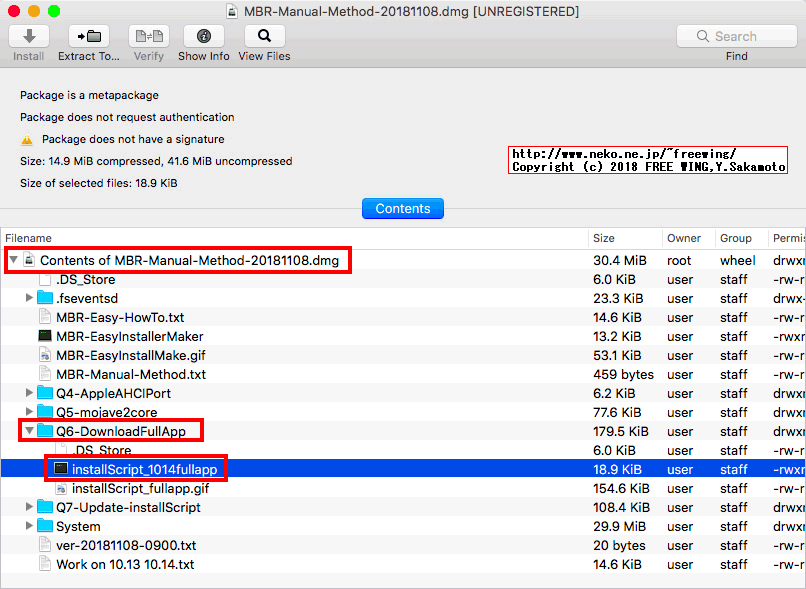Viewport: 806px width, 589px height.
Task: Click the root owner cell
Action: point(679,261)
